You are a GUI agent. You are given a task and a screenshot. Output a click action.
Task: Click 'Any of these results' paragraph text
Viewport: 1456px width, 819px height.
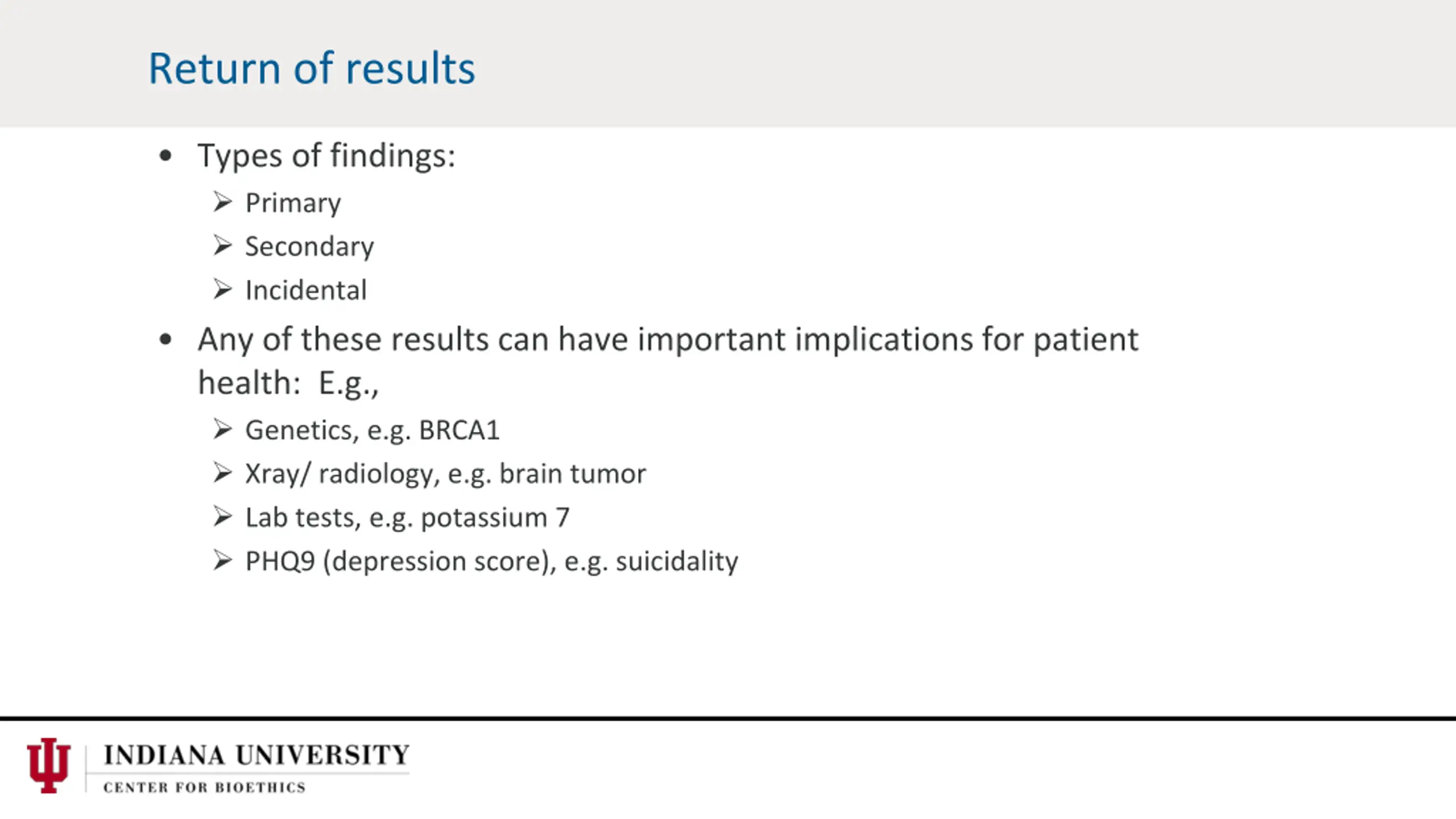click(668, 361)
